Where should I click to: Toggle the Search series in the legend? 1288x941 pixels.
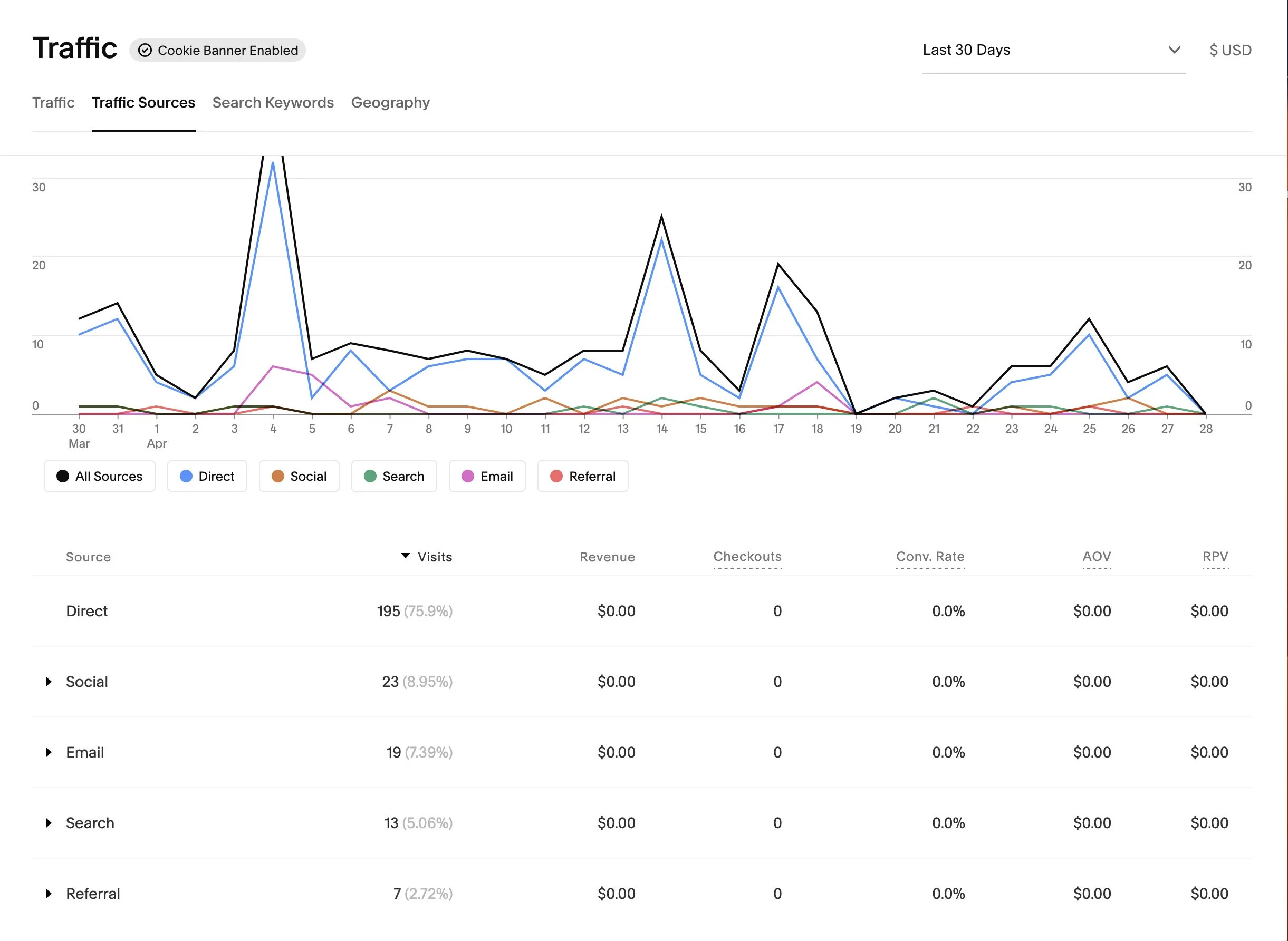point(394,476)
